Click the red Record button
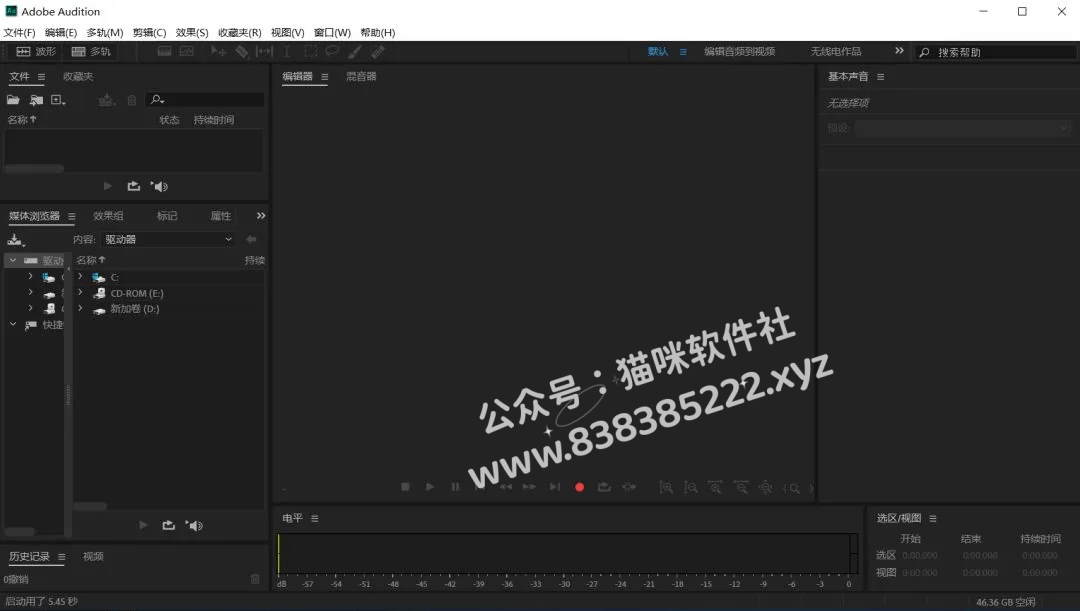 click(579, 487)
